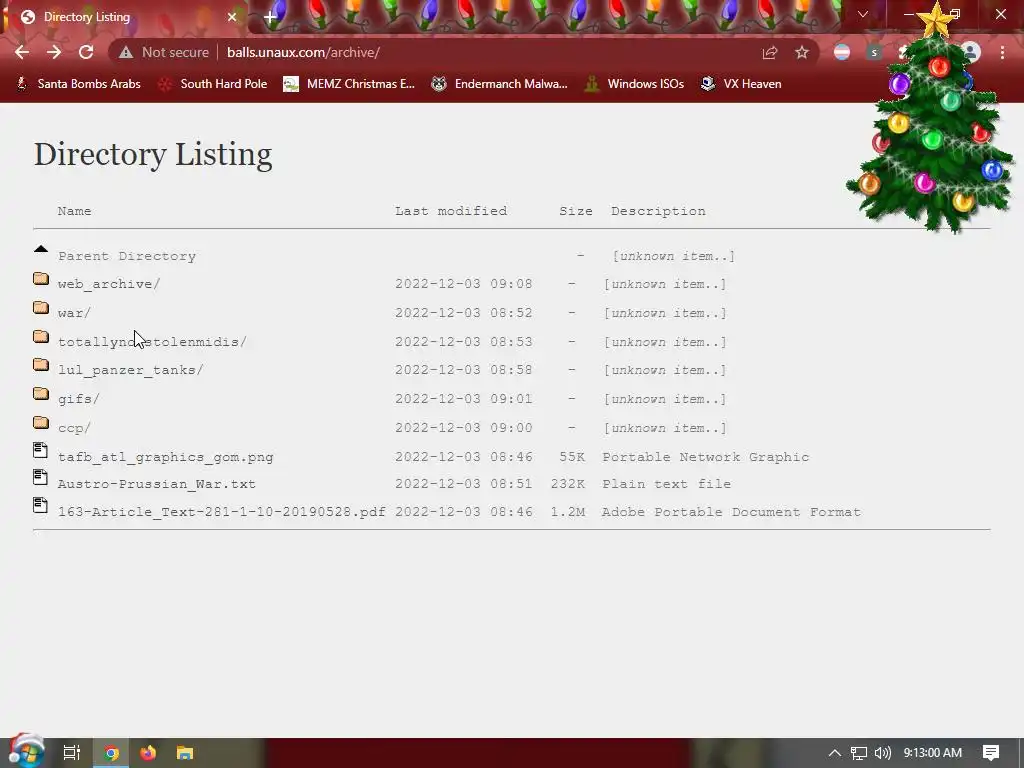This screenshot has height=768, width=1024.
Task: Open the South Hard Pole bookmark
Action: click(x=213, y=84)
